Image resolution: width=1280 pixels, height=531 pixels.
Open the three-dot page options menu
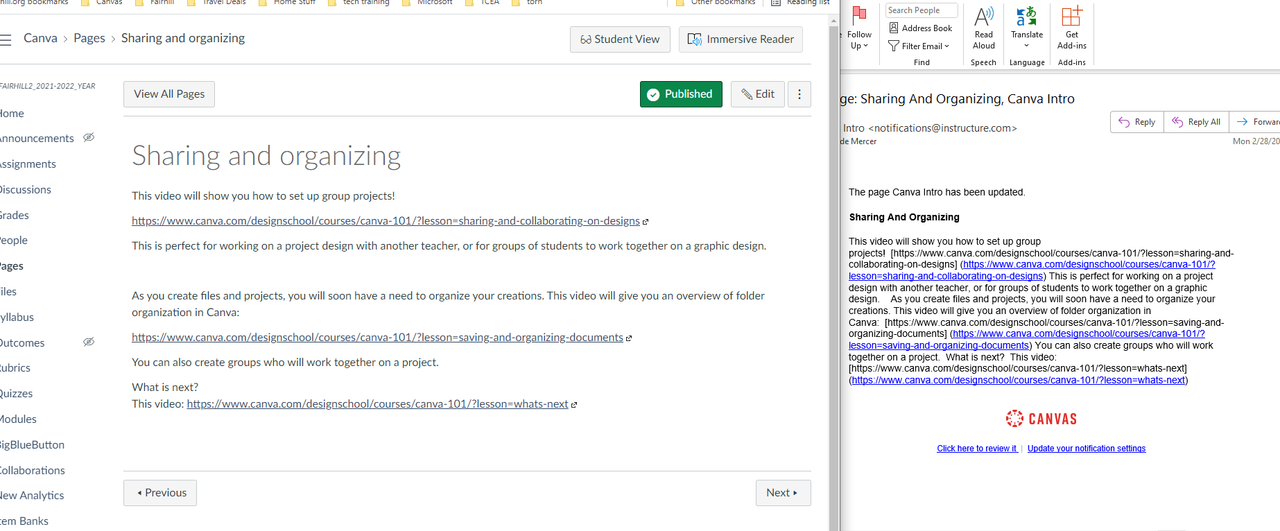point(799,94)
